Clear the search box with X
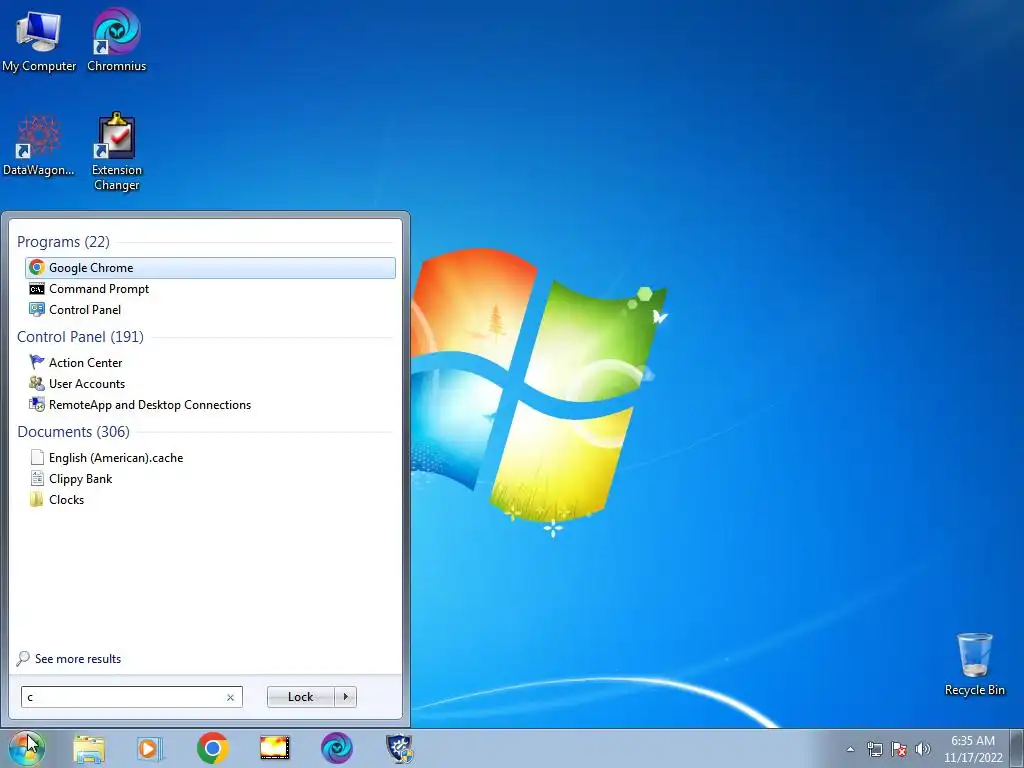Viewport: 1024px width, 768px height. [x=231, y=697]
